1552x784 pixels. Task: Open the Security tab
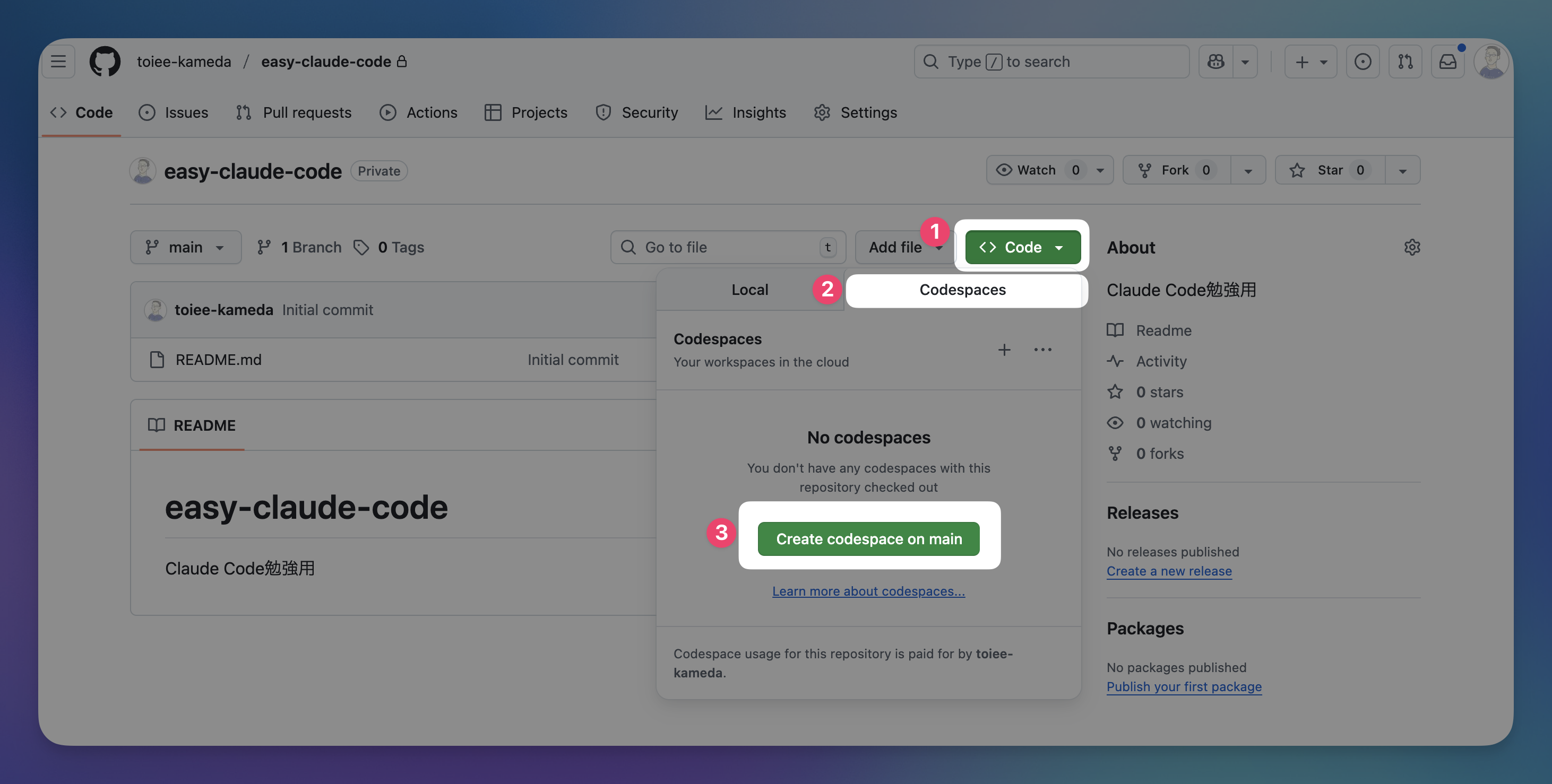pyautogui.click(x=636, y=112)
